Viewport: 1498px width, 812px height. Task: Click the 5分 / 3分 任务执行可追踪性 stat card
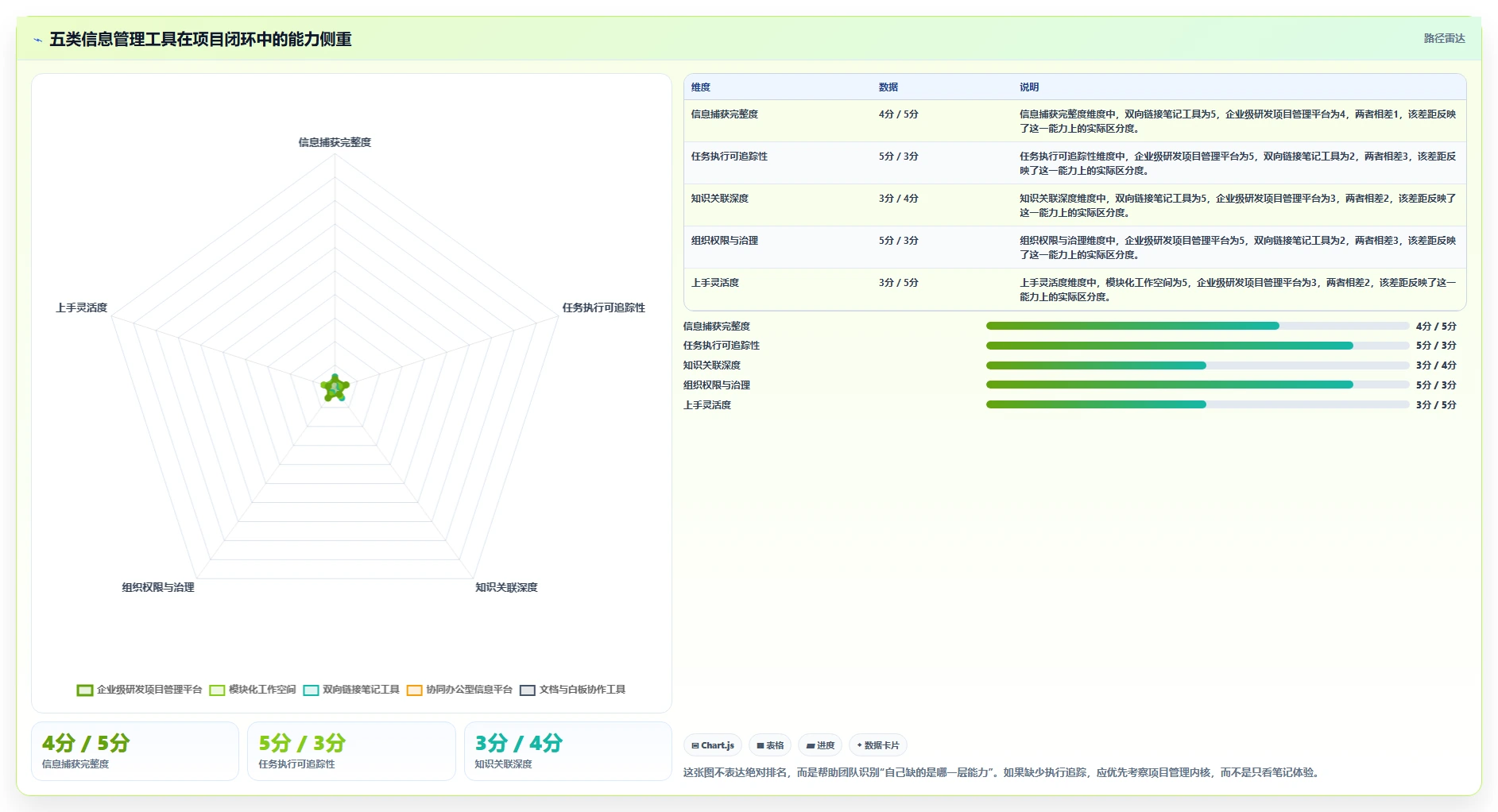(x=351, y=751)
